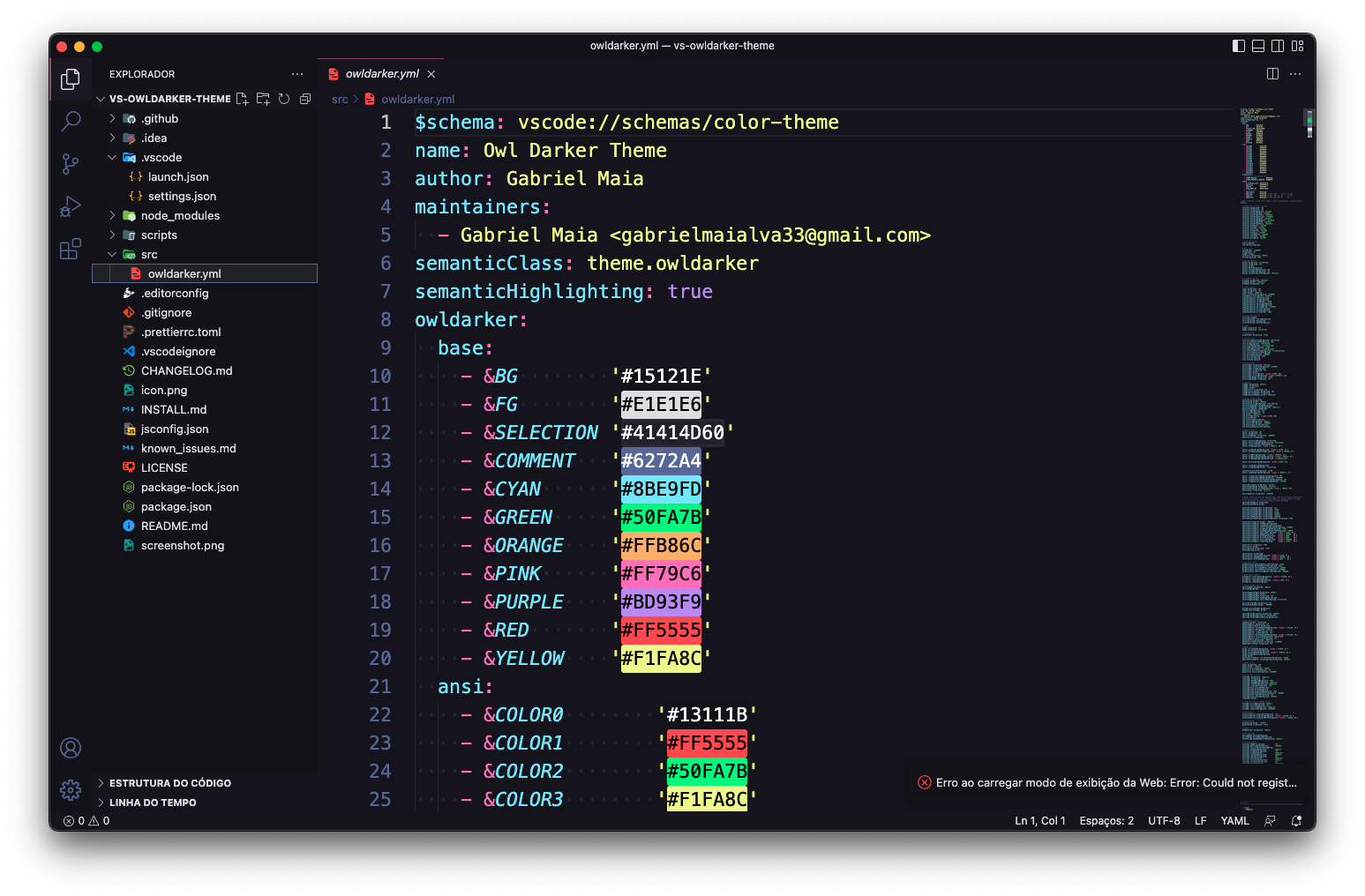Open editor more actions menu
Viewport: 1365px width, 896px height.
[1295, 74]
